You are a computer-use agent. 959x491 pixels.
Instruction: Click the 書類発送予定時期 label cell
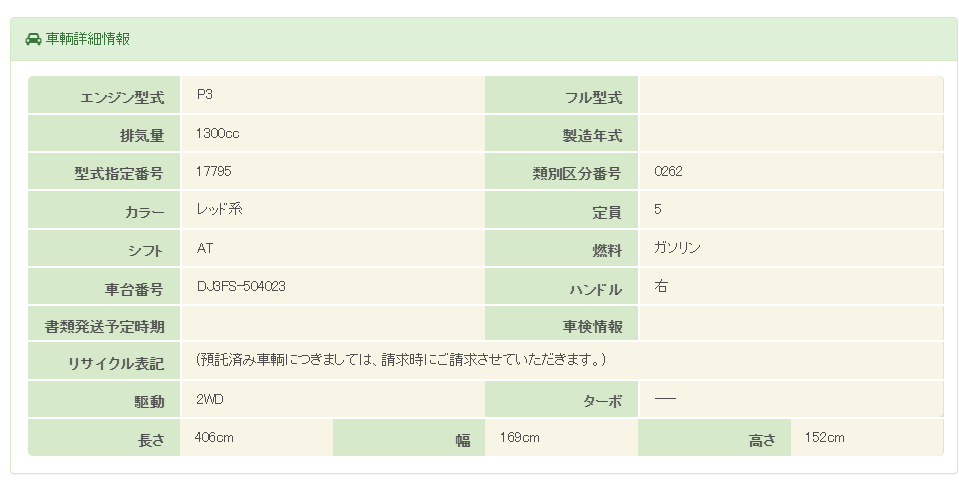click(x=105, y=325)
